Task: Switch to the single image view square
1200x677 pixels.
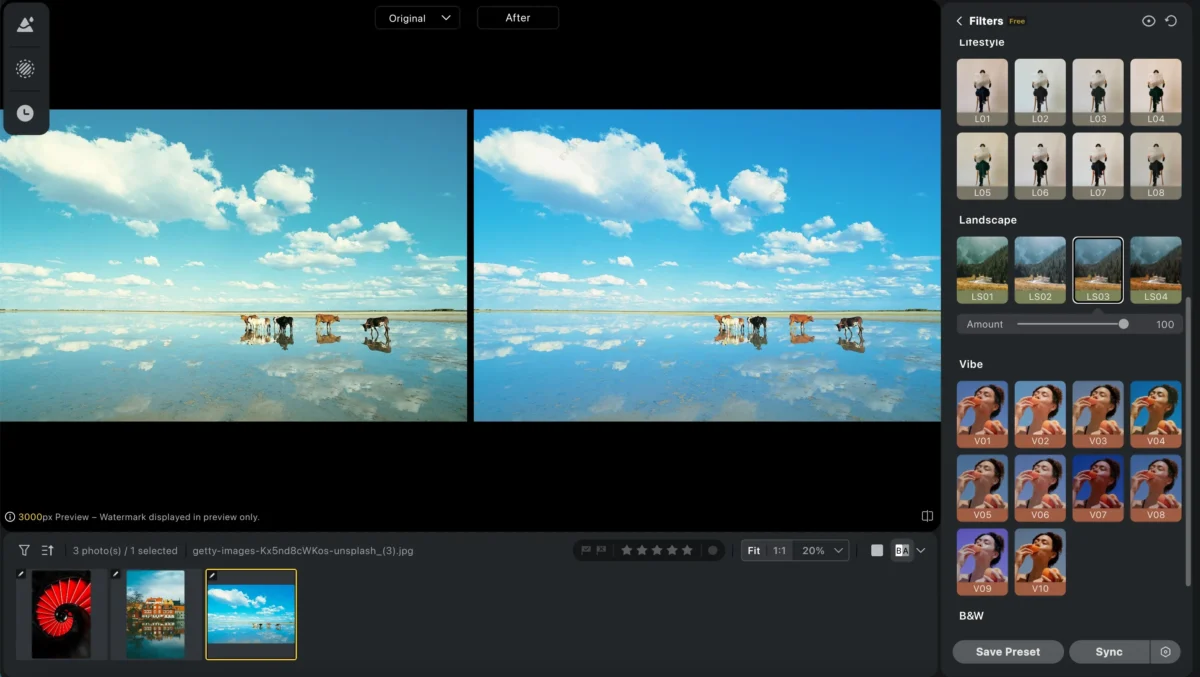Action: [x=877, y=550]
